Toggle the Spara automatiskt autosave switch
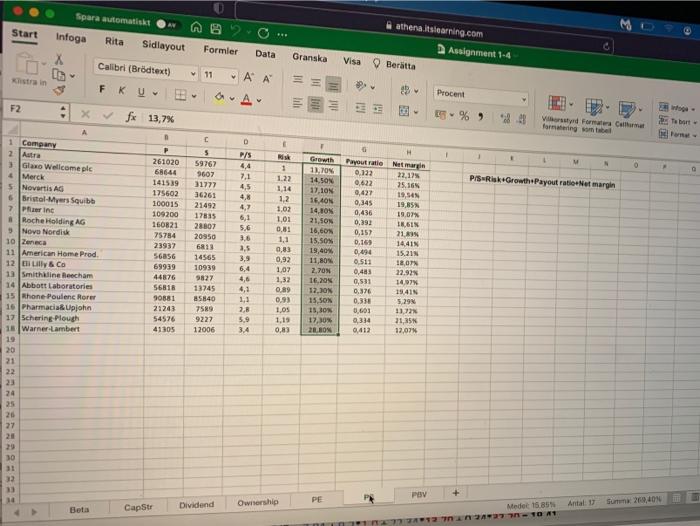Screen dimensions: 700x526 pos(167,24)
